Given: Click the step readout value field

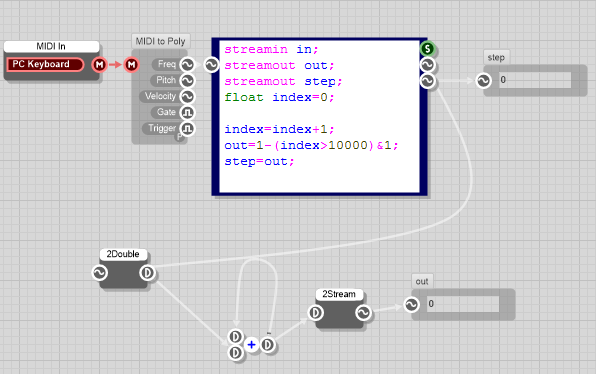Looking at the screenshot, I should click(x=535, y=80).
